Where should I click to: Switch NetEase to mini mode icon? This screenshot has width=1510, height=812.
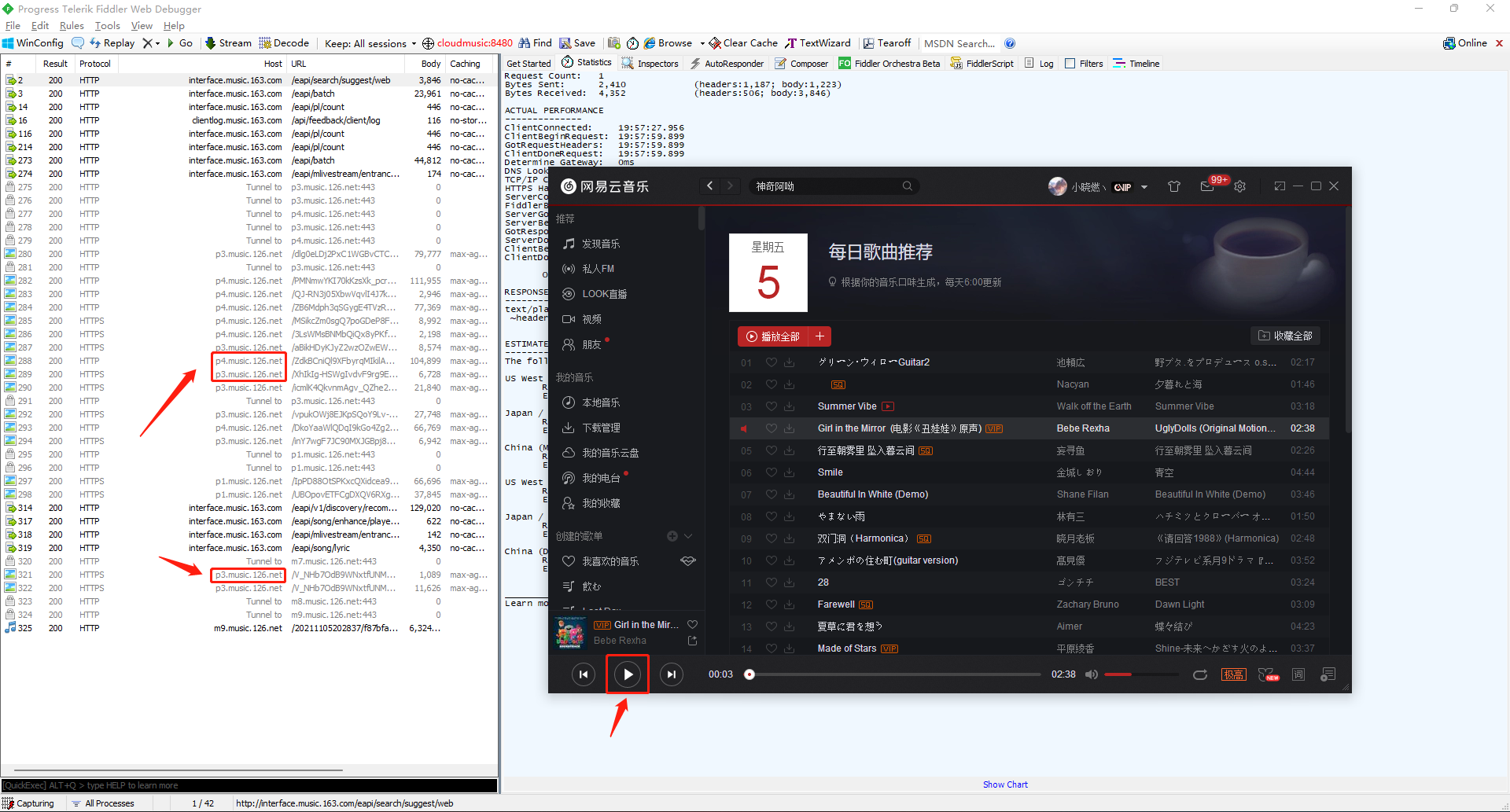point(1280,186)
